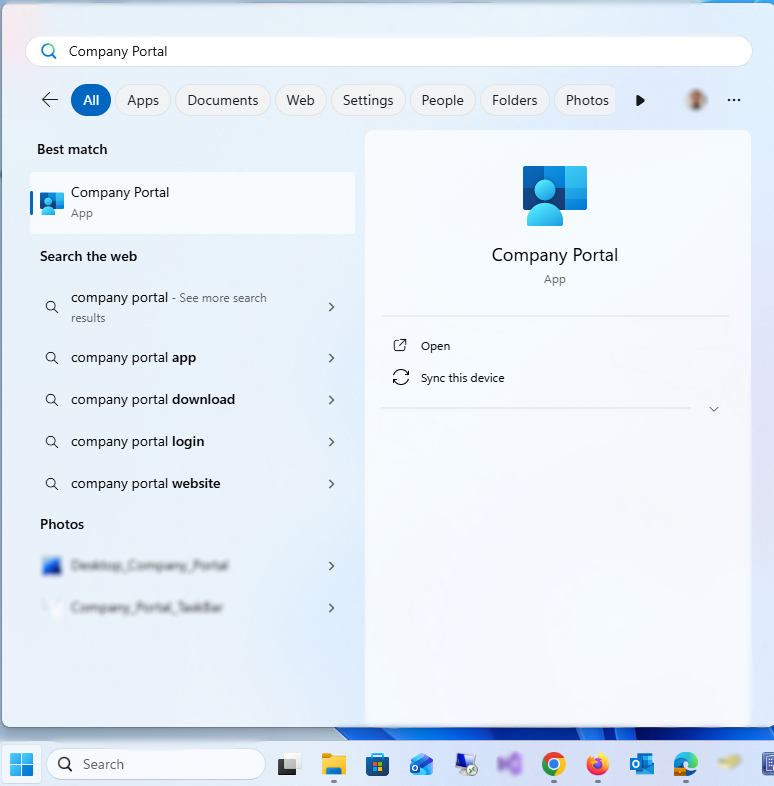Image resolution: width=774 pixels, height=786 pixels.
Task: Switch to the Photos filter tab
Action: tap(585, 100)
